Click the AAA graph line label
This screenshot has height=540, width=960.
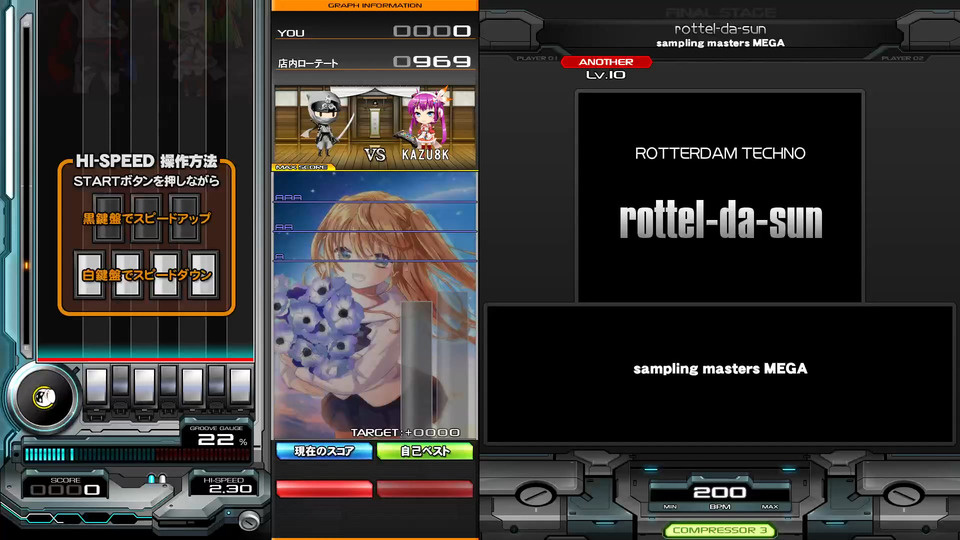click(288, 197)
